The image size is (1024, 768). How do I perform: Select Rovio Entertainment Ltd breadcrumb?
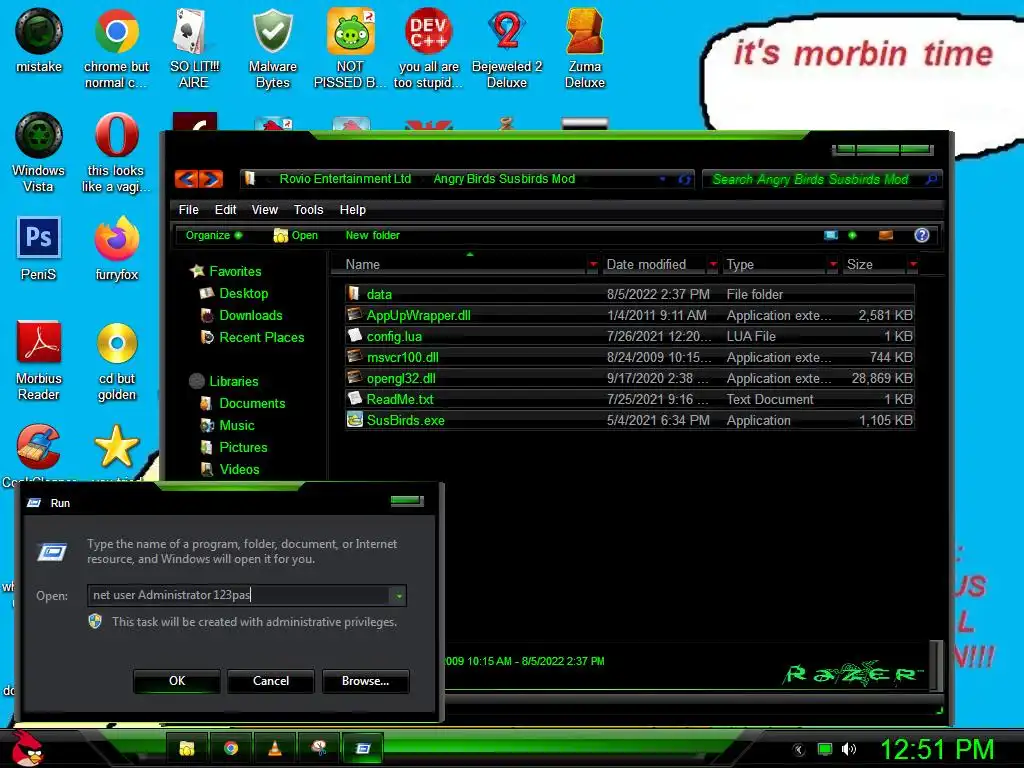[x=345, y=179]
